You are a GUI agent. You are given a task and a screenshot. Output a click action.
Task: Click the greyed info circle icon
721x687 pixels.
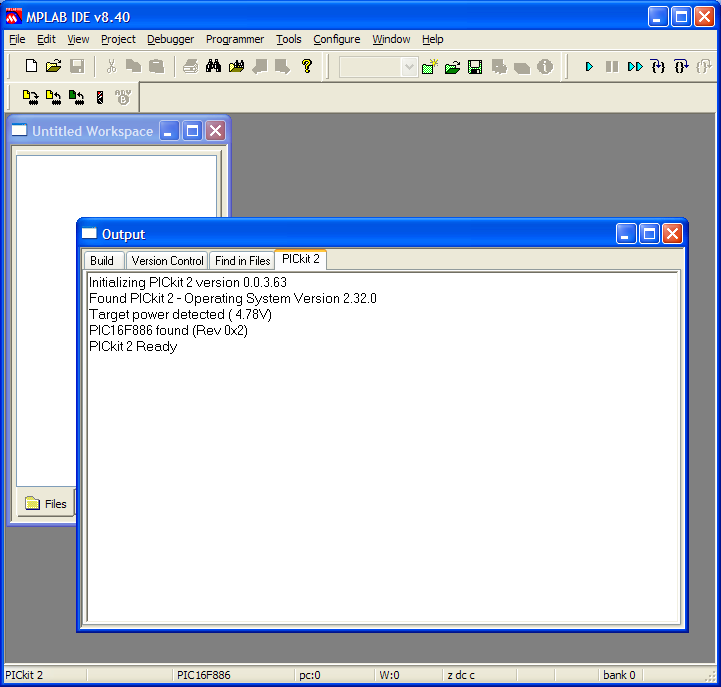coord(545,67)
